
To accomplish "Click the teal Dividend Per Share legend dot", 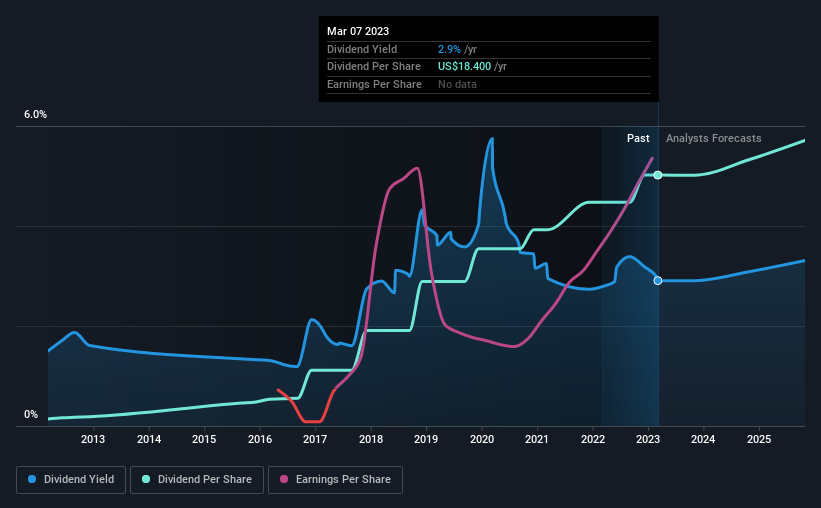I will pos(146,479).
